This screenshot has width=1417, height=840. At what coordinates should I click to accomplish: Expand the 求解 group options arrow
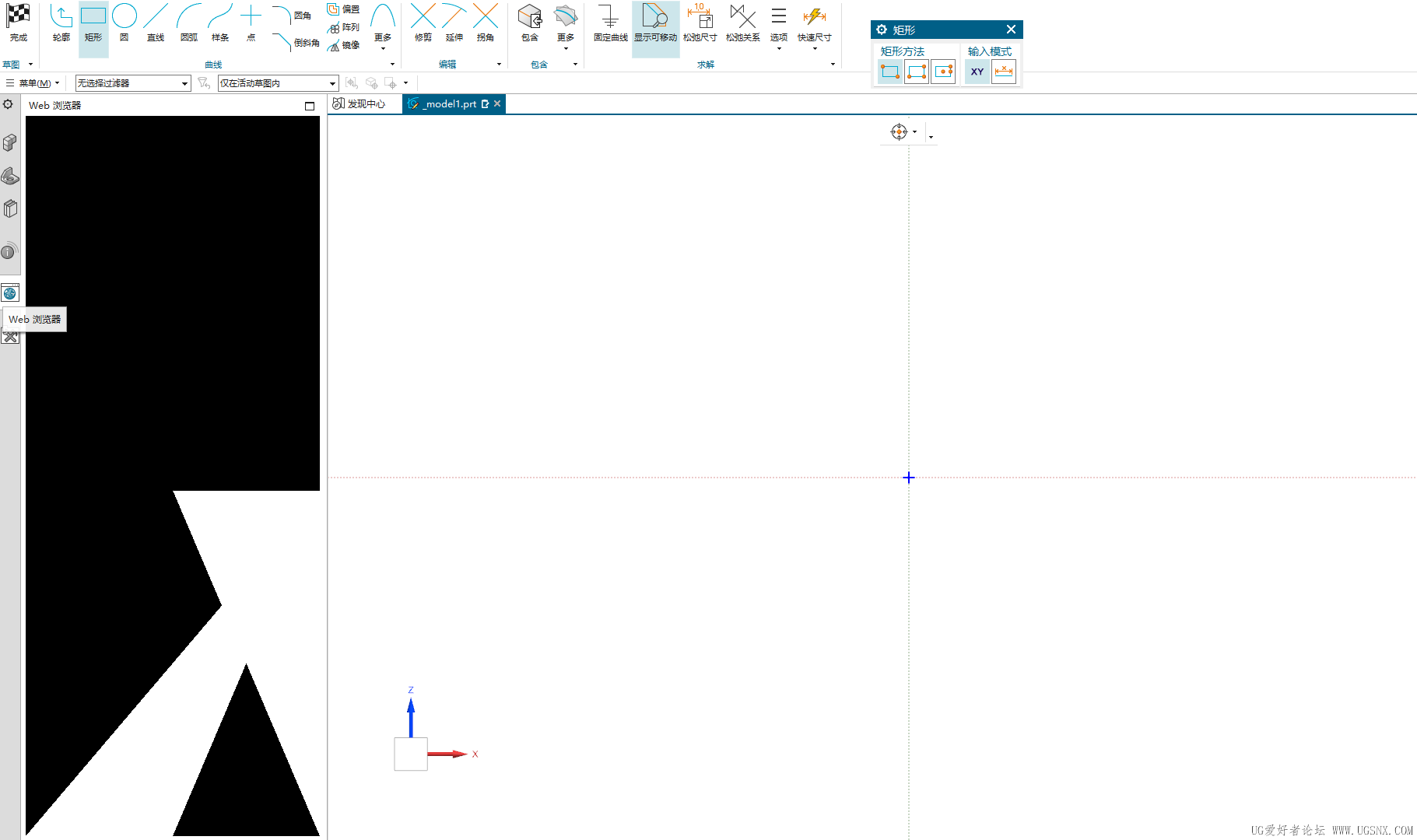click(x=833, y=65)
